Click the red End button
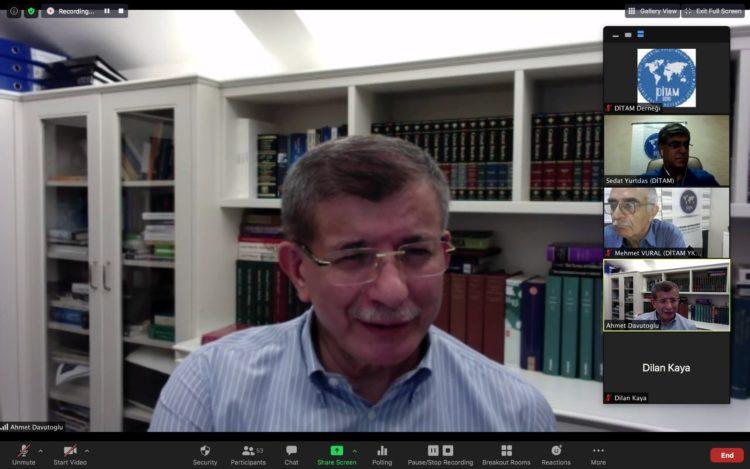 (727, 455)
